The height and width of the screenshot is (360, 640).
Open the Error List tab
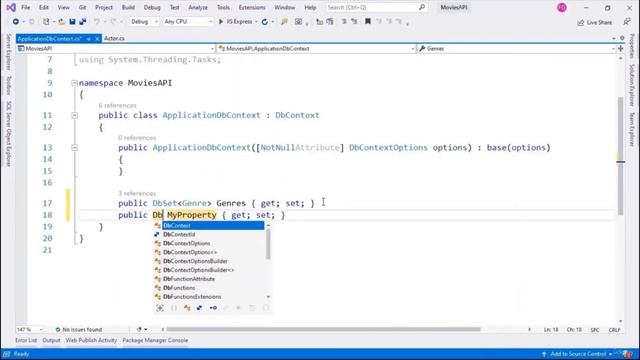[26, 340]
